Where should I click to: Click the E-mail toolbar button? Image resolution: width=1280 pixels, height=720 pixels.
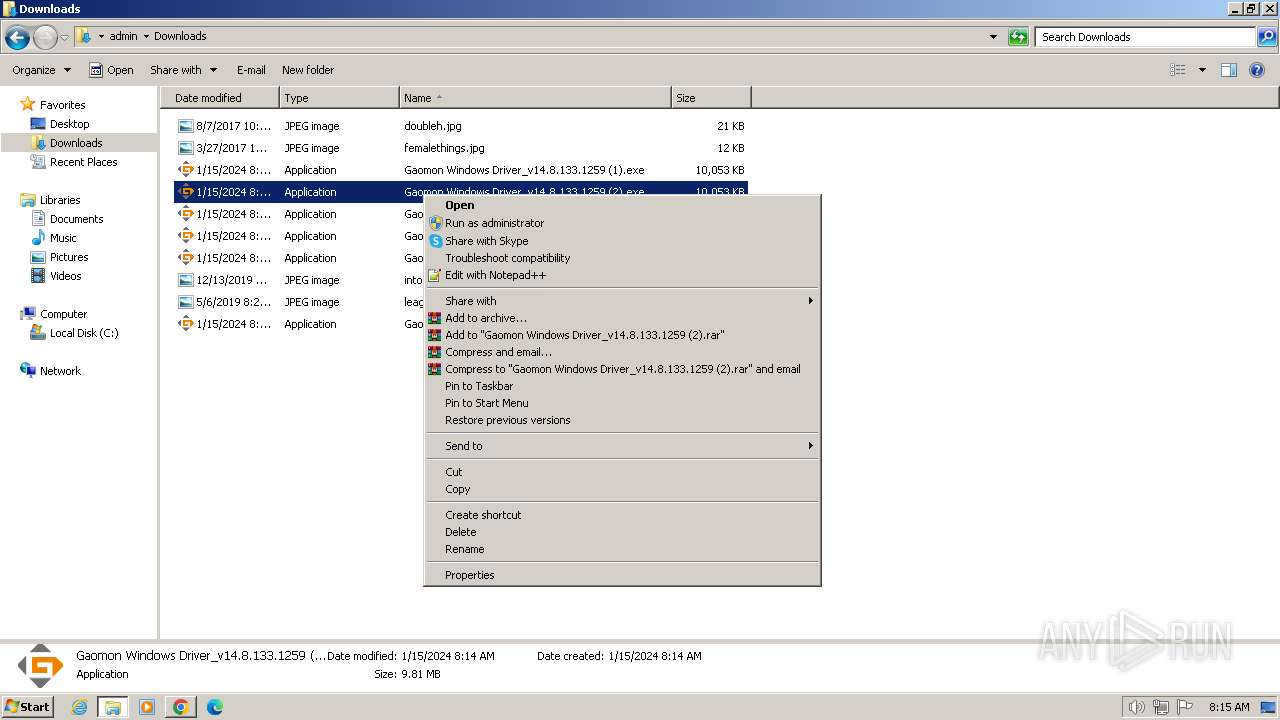point(251,70)
